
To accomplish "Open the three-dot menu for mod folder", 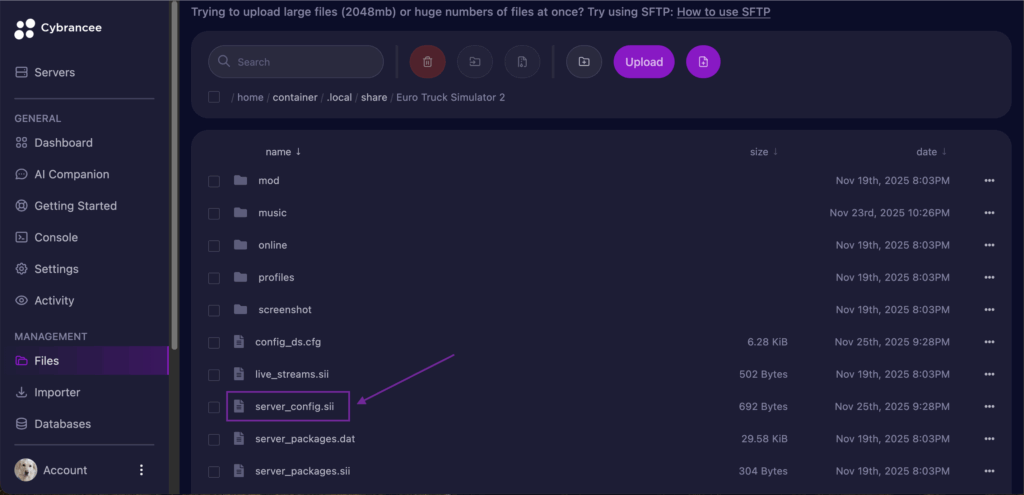I will [x=989, y=180].
